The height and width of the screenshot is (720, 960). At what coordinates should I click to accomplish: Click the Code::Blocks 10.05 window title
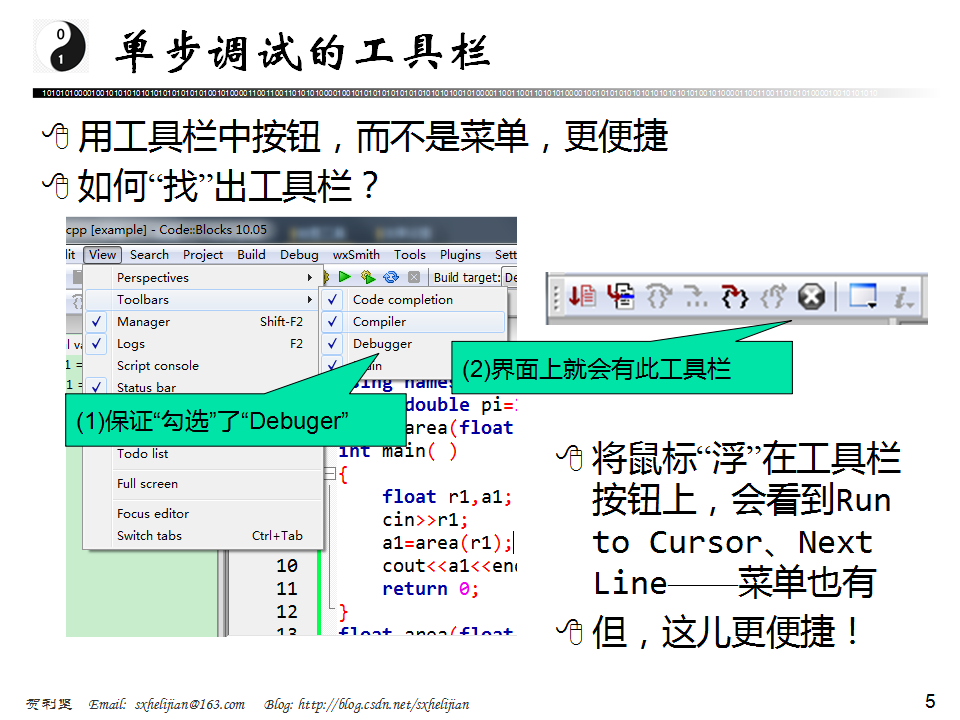pos(213,230)
